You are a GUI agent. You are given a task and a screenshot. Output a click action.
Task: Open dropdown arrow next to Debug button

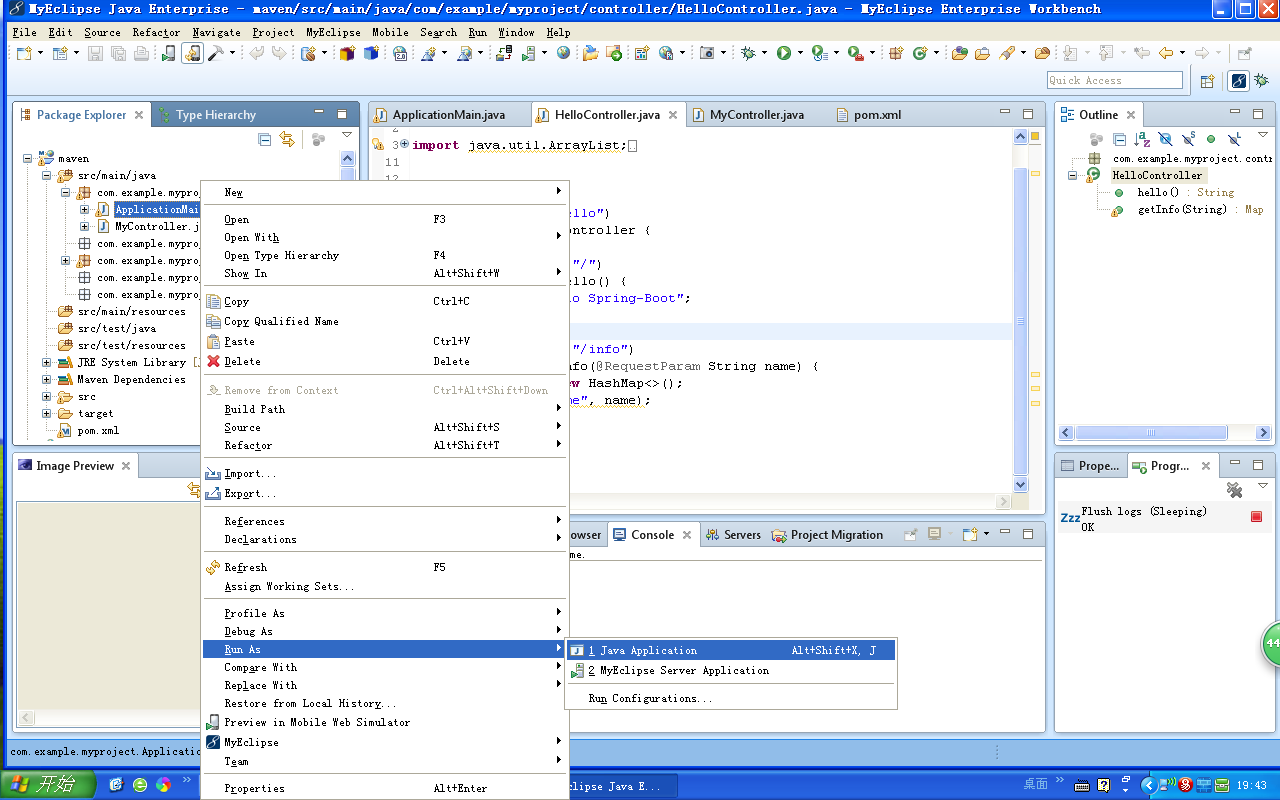point(764,53)
